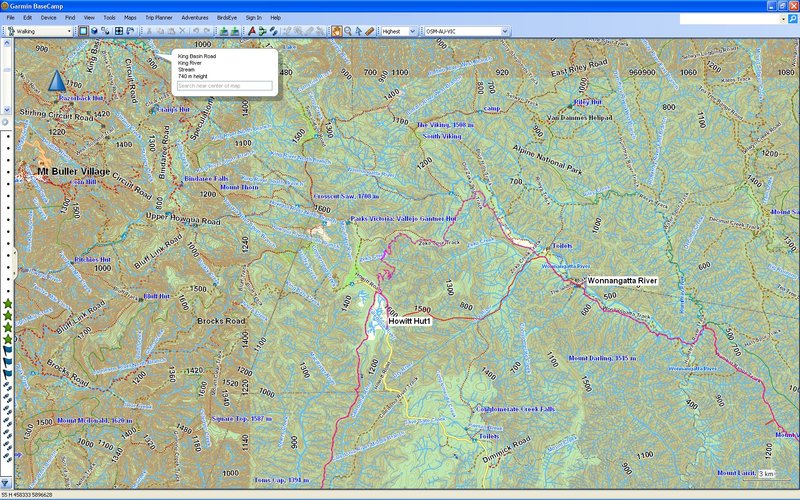Click the Alpine National Park label
The width and height of the screenshot is (800, 500).
(x=547, y=160)
